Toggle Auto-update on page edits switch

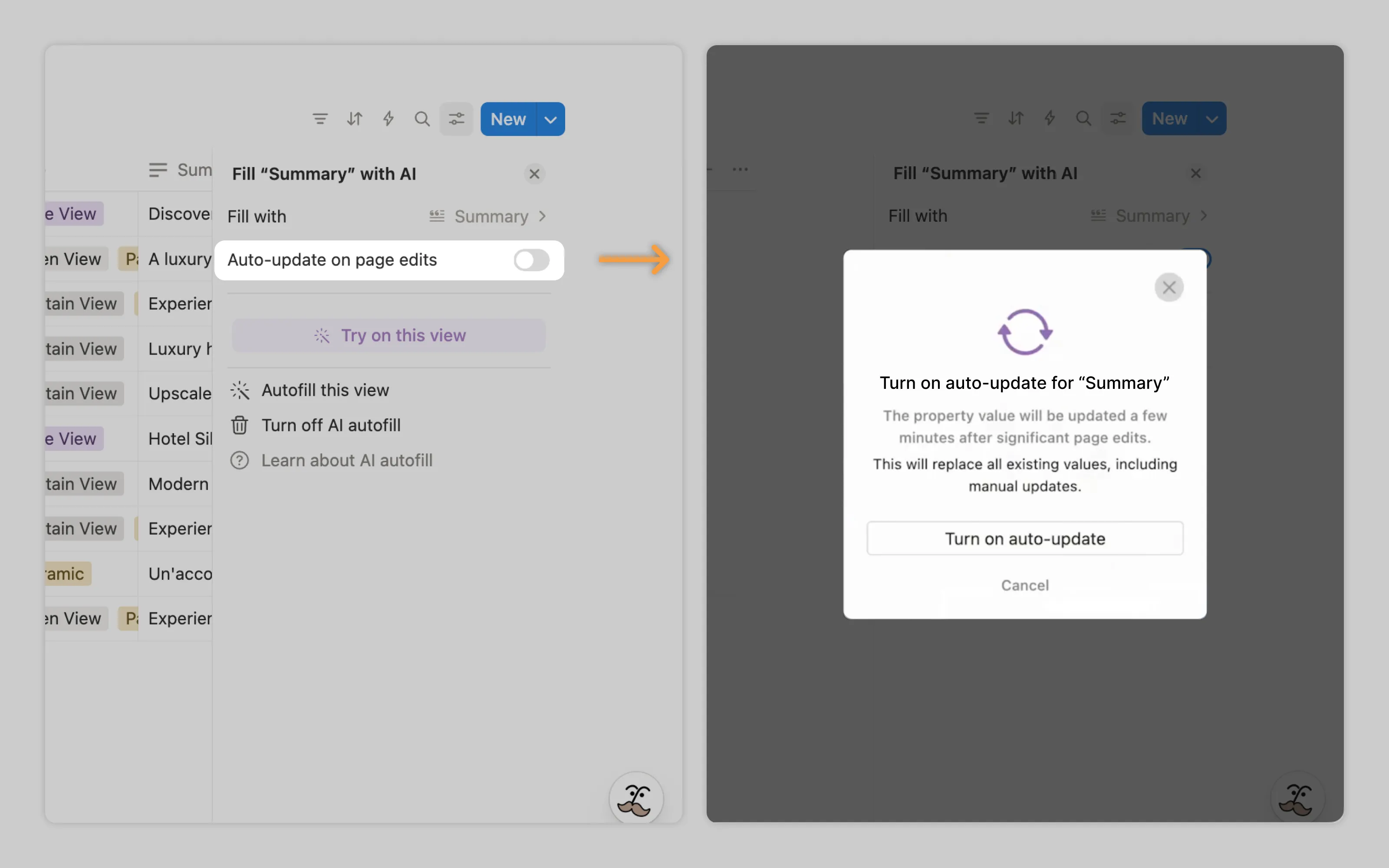pyautogui.click(x=531, y=260)
